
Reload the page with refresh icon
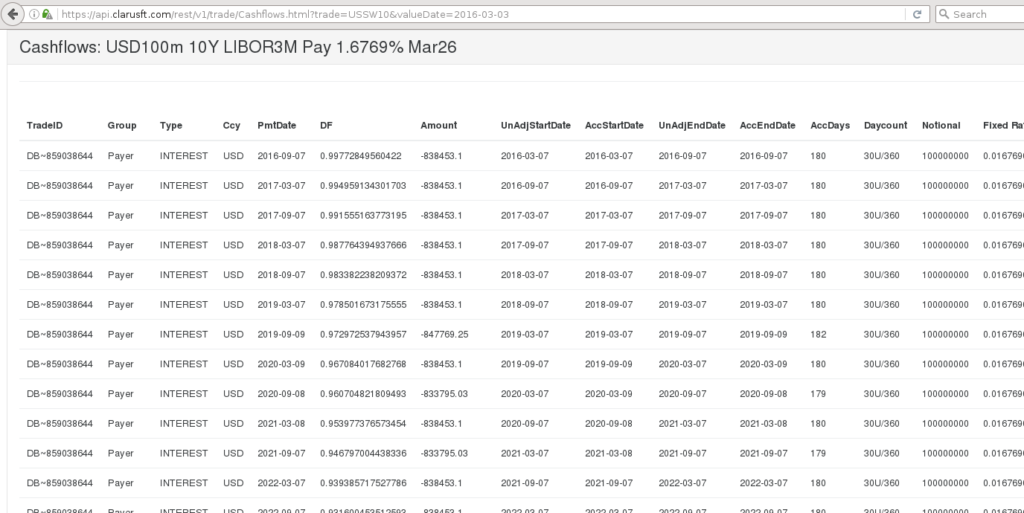click(x=917, y=14)
